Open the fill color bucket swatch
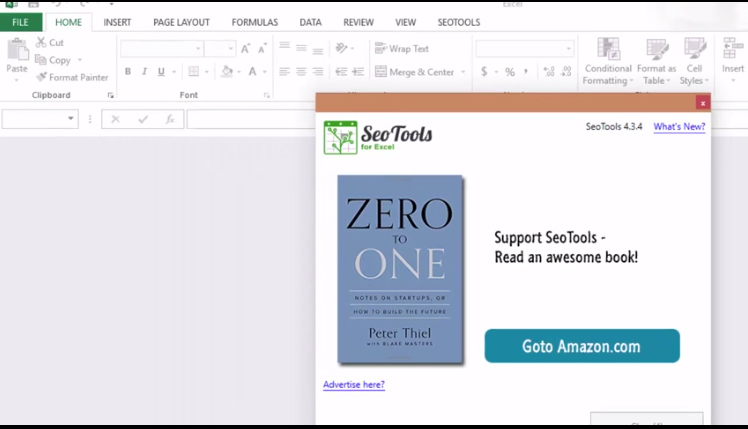The height and width of the screenshot is (429, 748). click(226, 72)
